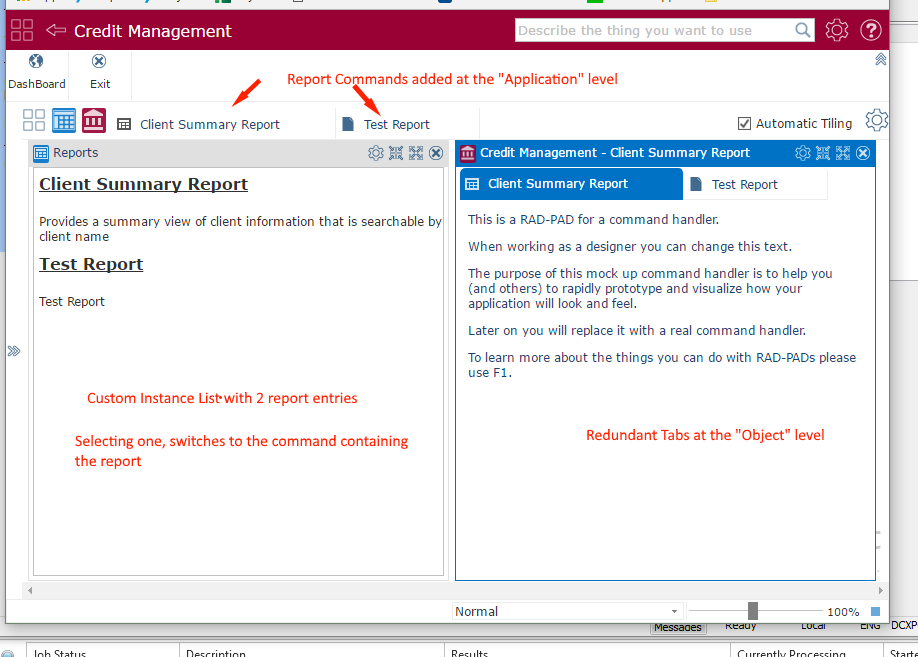This screenshot has height=657, width=918.
Task: Open the Test Report link in list
Action: (91, 264)
